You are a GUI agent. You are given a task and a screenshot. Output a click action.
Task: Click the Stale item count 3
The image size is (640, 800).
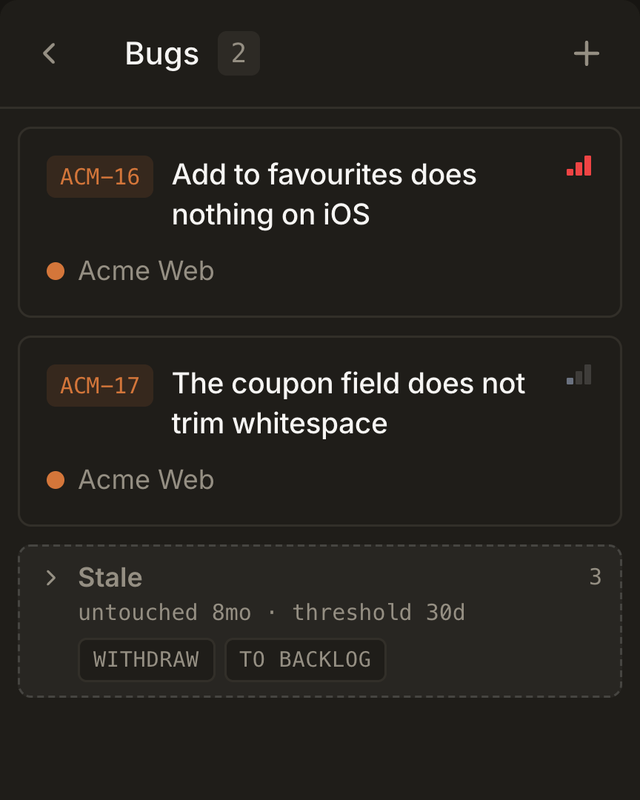click(595, 577)
